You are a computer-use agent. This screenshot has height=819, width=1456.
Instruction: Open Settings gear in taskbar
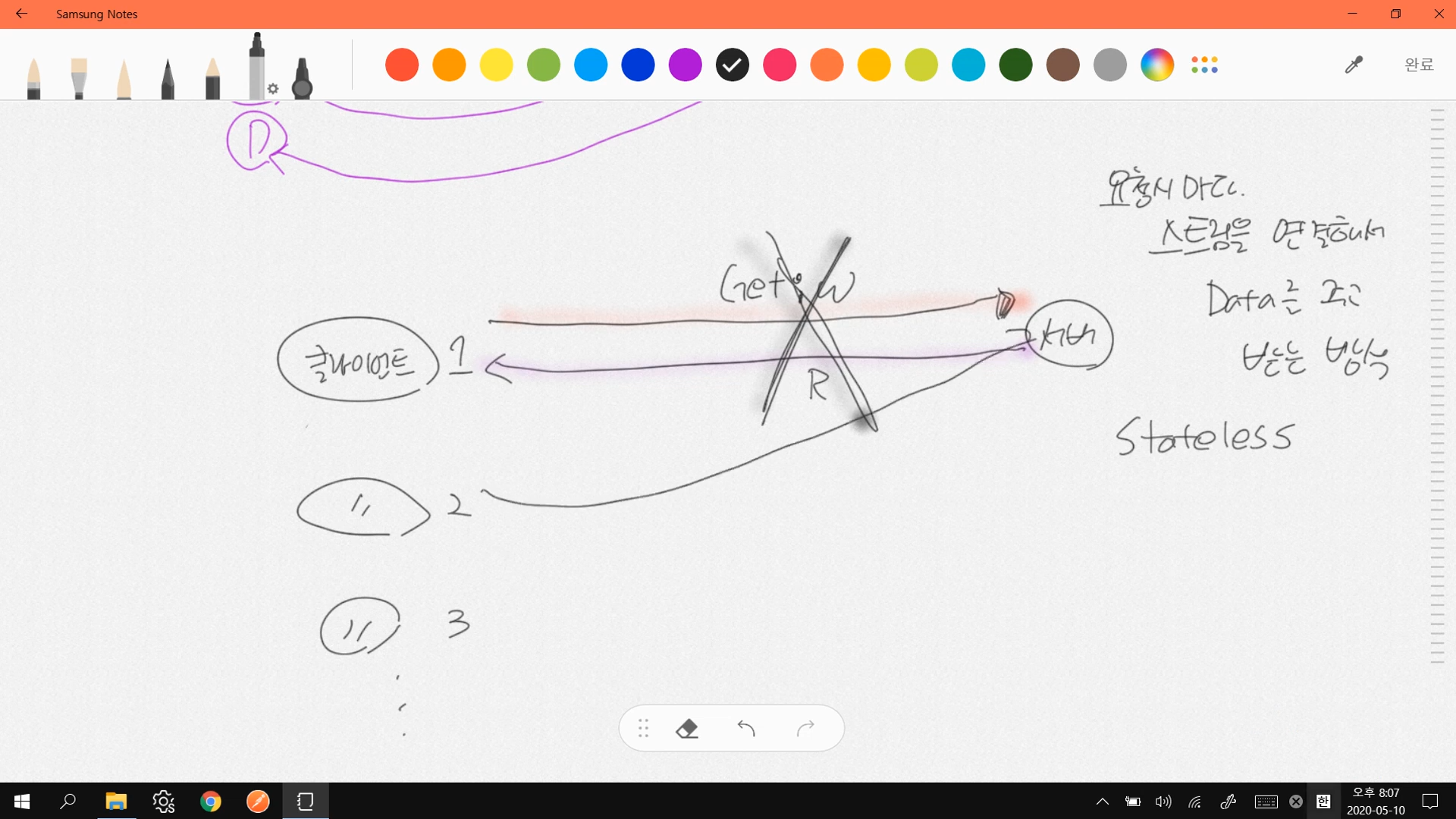163,802
